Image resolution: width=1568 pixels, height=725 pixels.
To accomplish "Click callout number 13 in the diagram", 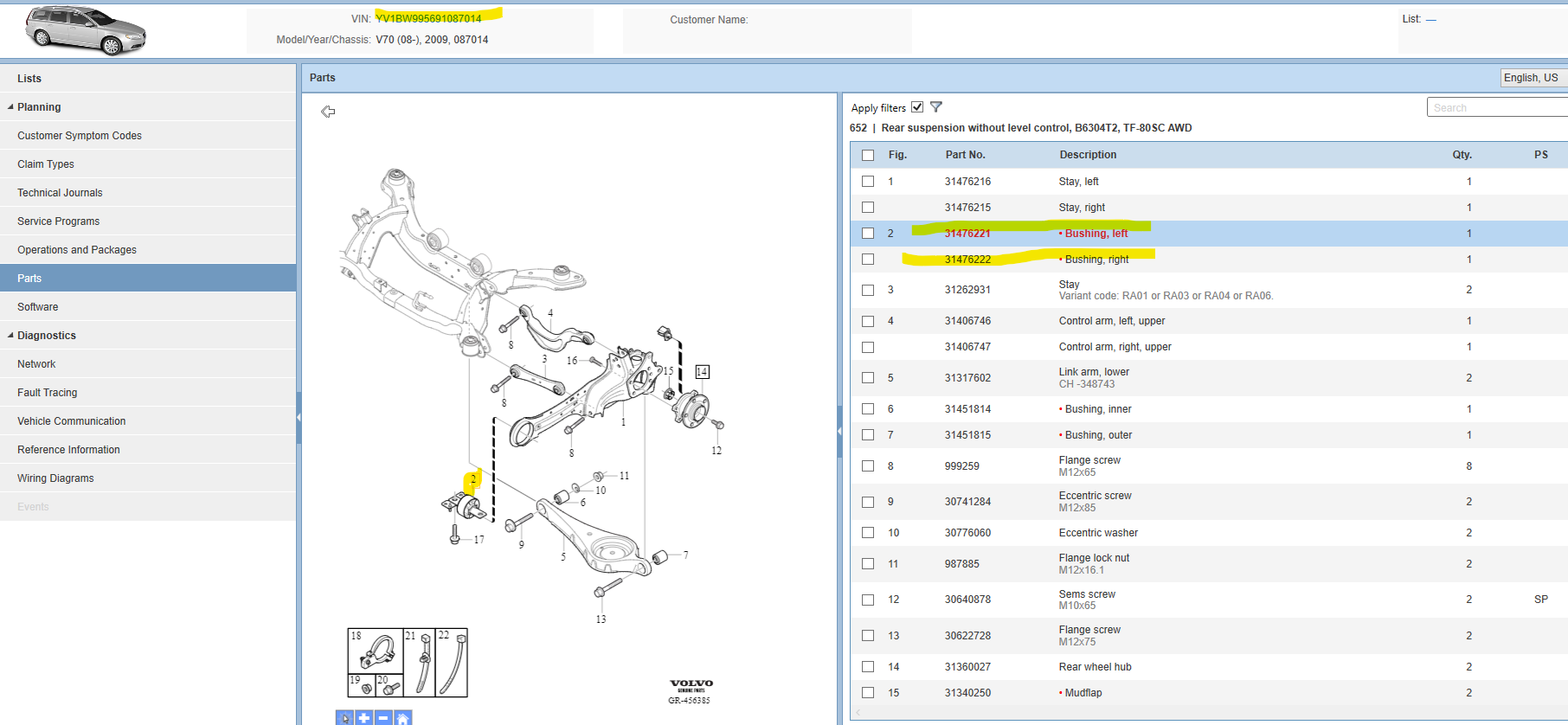I will click(x=601, y=619).
